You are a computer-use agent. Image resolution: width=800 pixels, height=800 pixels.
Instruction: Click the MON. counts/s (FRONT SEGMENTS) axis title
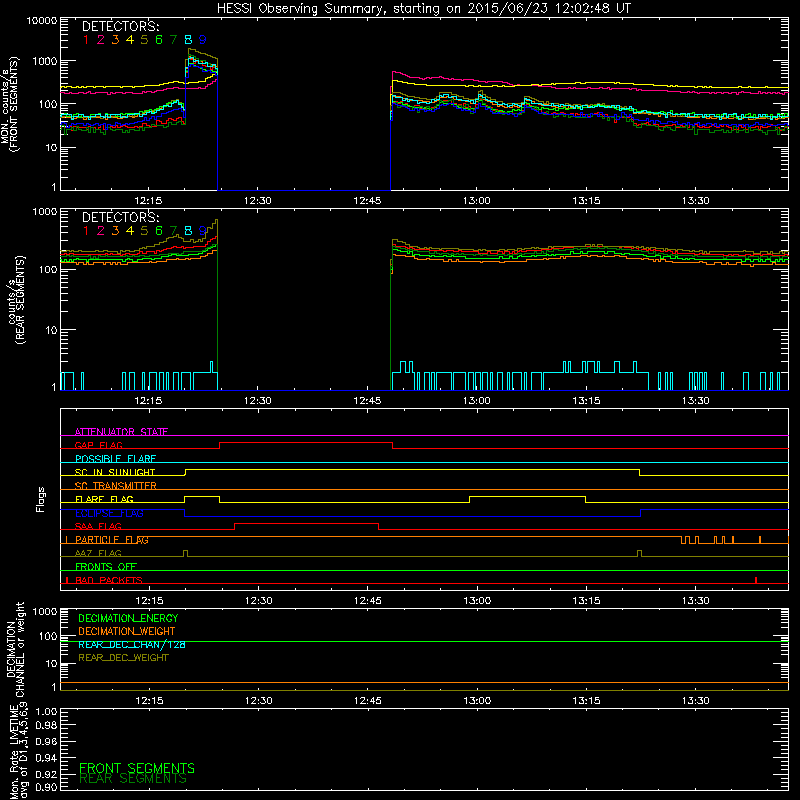(x=9, y=104)
